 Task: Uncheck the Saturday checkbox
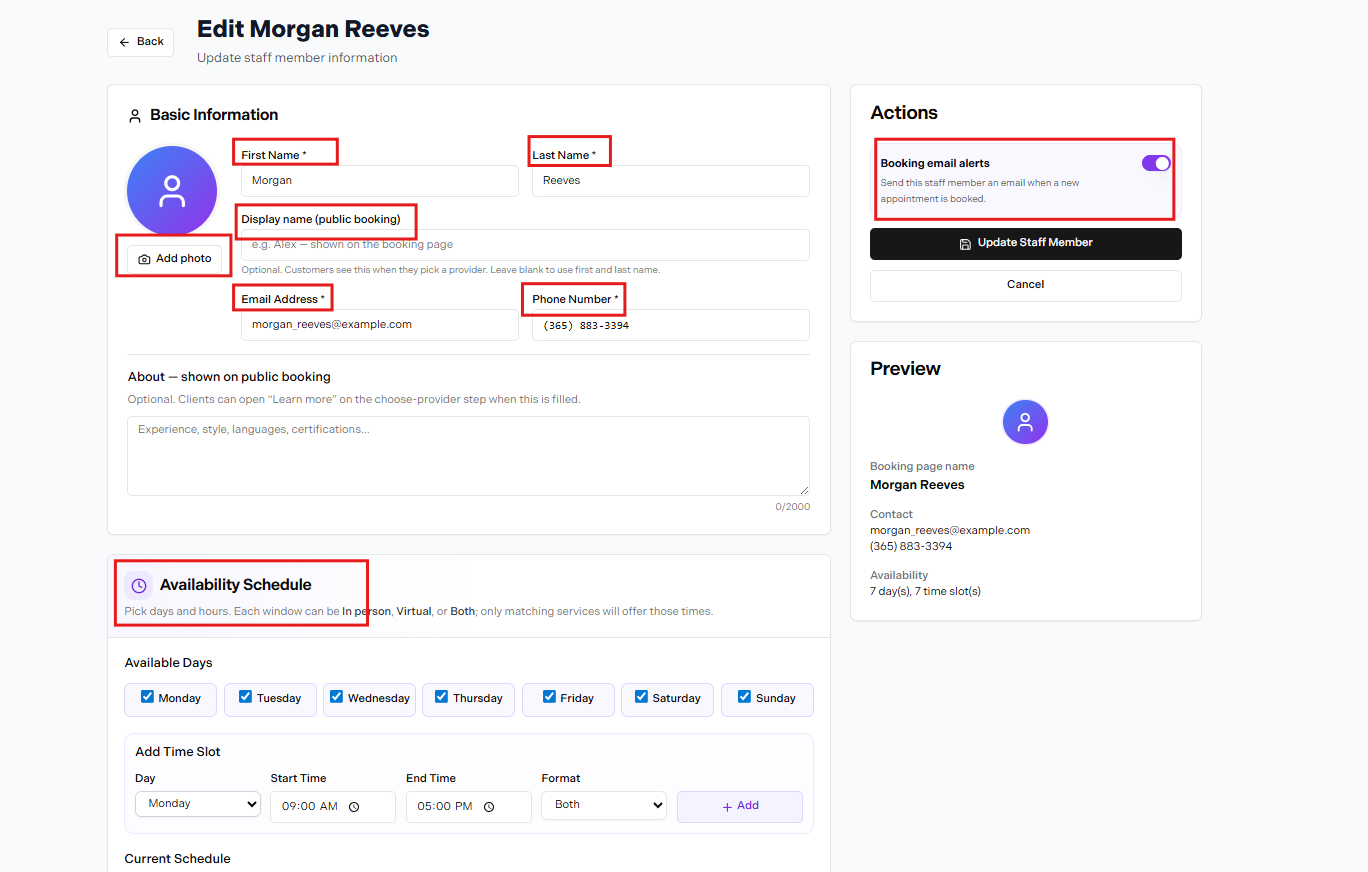[x=642, y=697]
